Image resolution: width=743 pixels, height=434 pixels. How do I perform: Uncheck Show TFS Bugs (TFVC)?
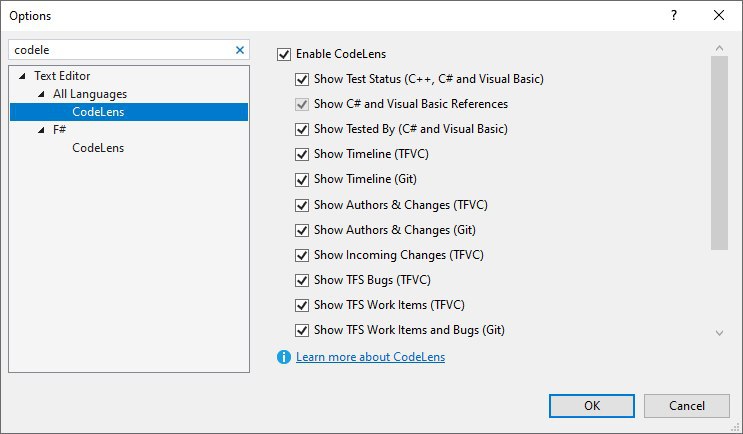pos(302,280)
